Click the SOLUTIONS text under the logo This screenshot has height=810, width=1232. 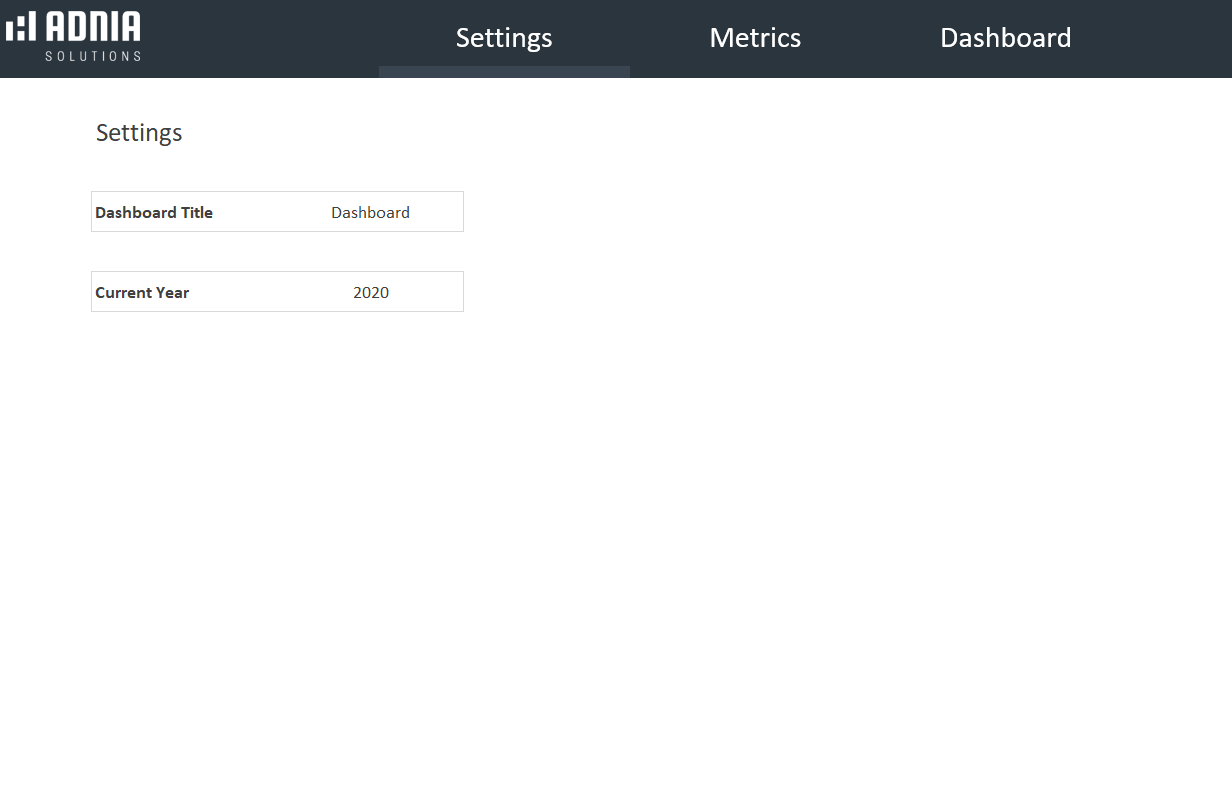[x=93, y=56]
